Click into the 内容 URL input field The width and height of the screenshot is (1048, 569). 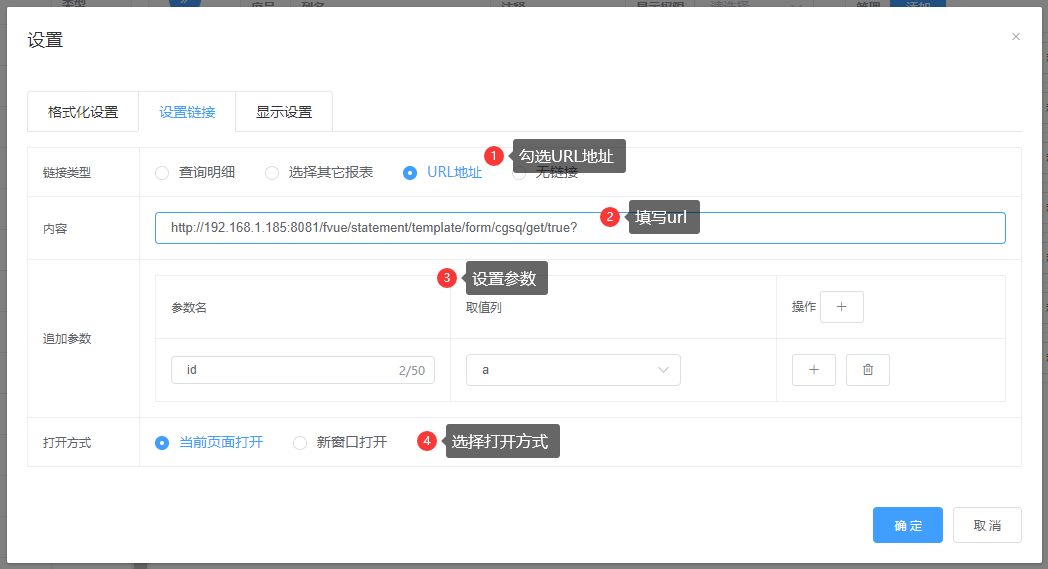click(579, 228)
